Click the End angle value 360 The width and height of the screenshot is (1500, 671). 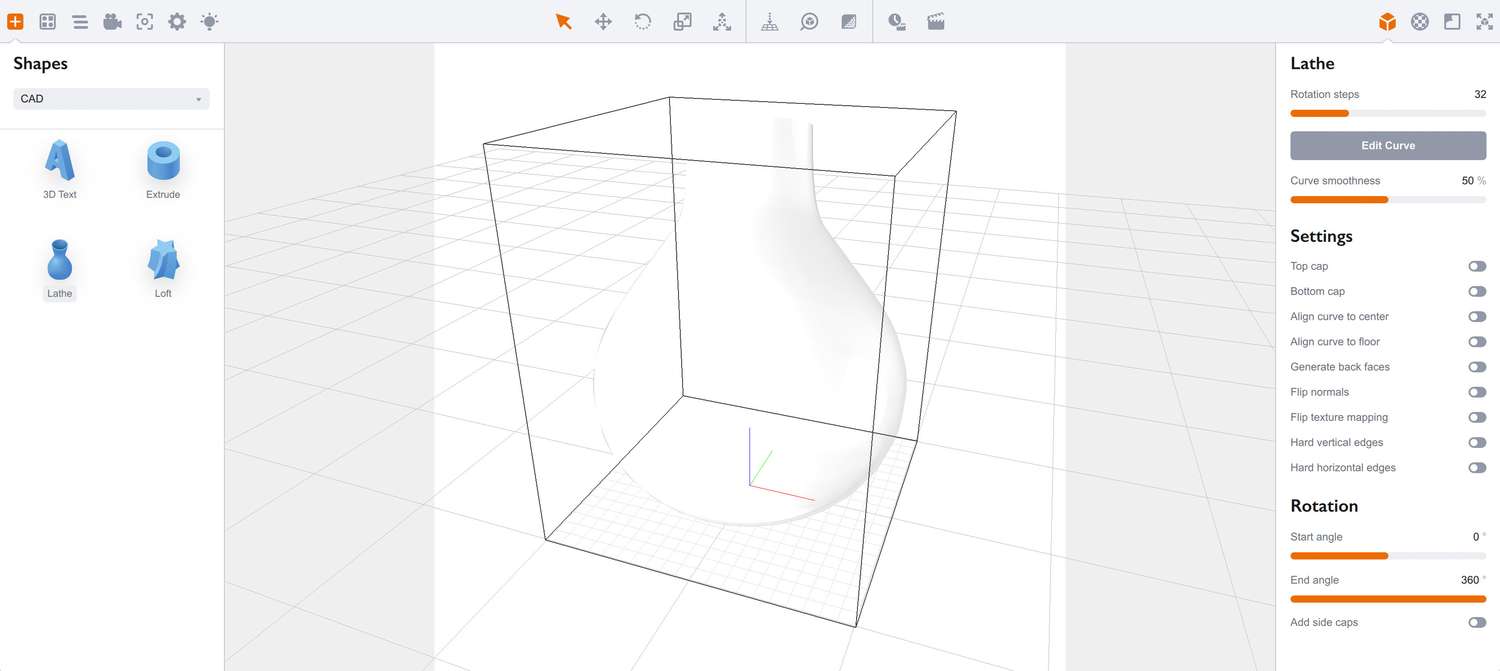1470,580
